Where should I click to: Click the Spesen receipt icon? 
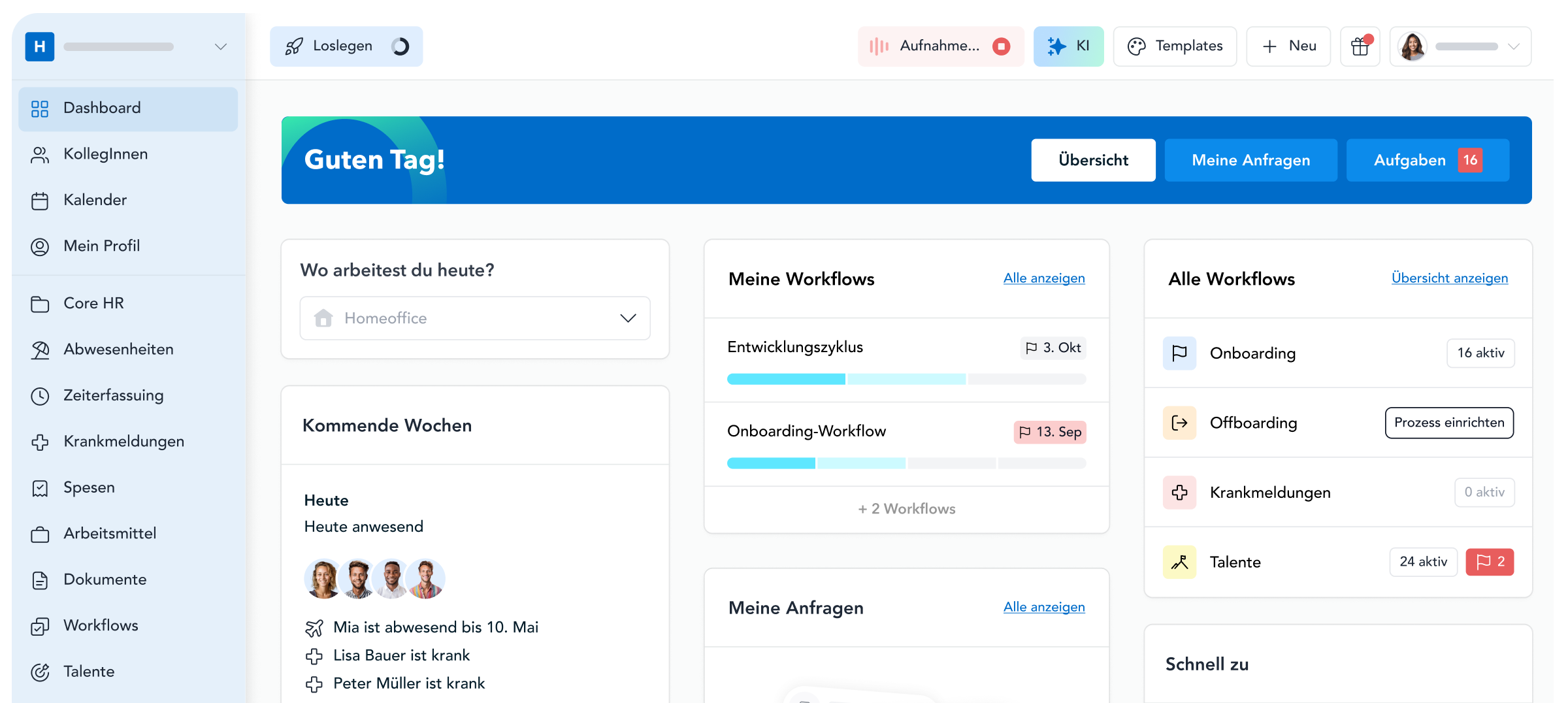40,488
